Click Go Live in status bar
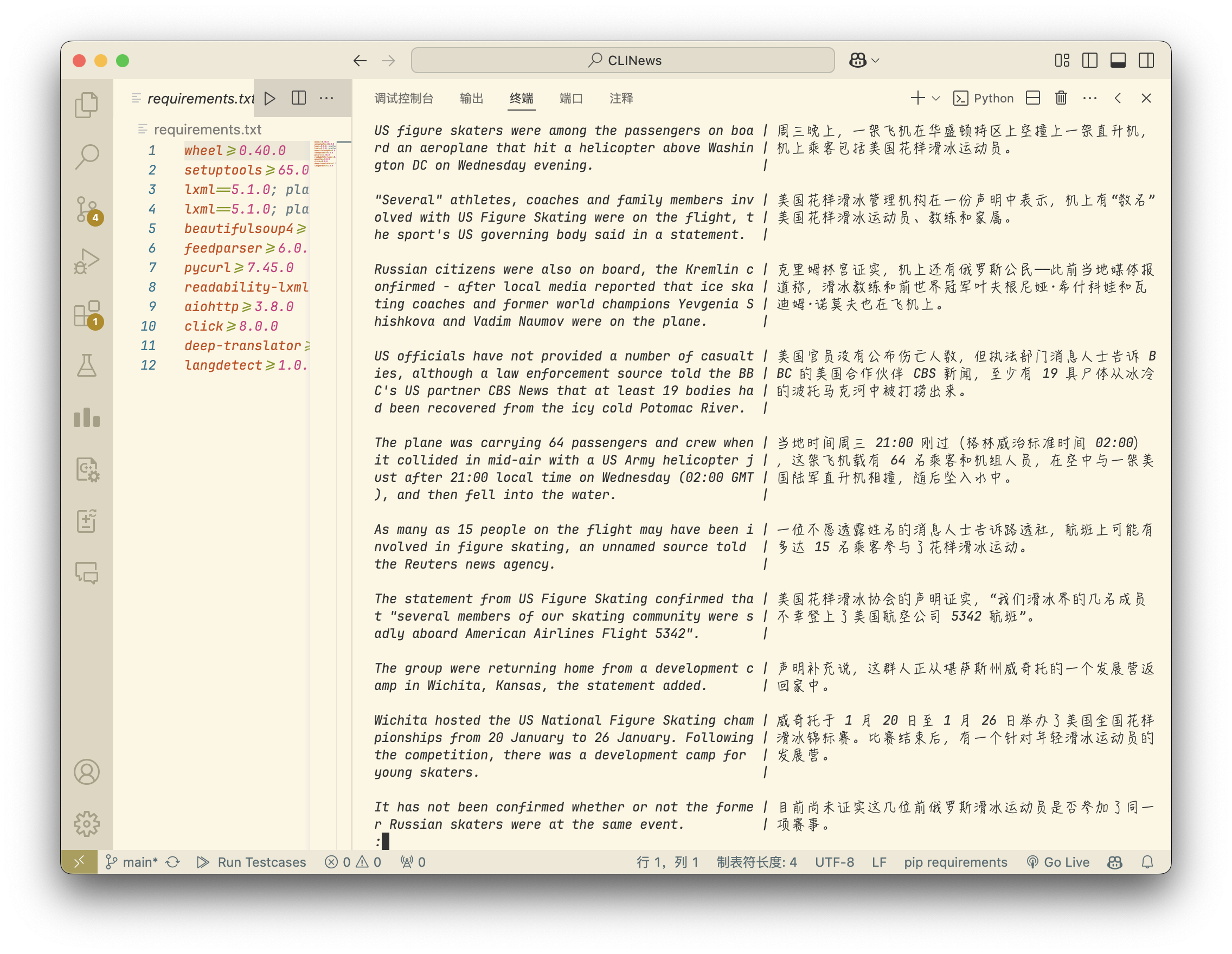Screen dimensions: 1232x954 pos(1058,861)
